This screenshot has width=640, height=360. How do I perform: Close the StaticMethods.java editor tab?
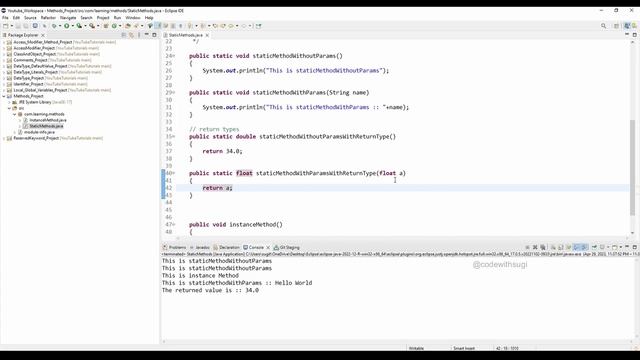point(207,35)
